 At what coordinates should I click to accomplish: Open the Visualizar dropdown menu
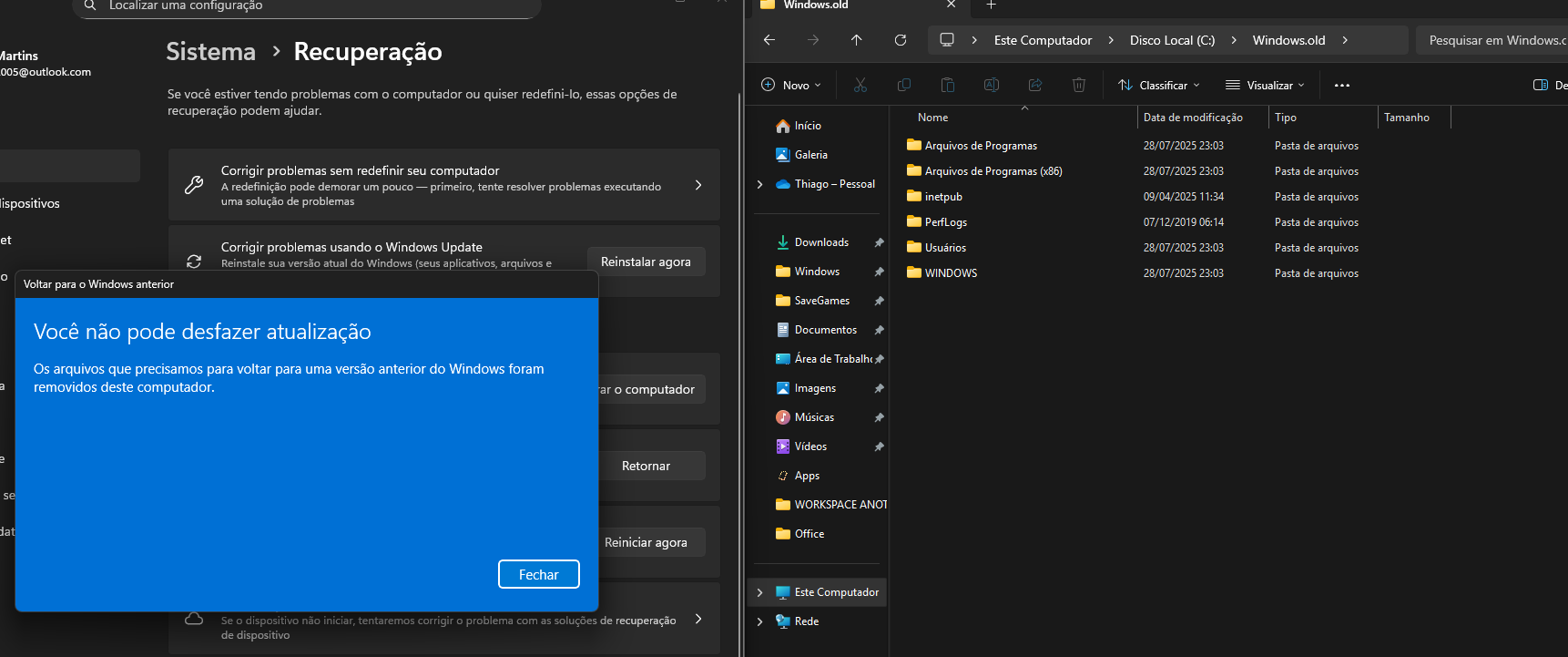point(1265,85)
